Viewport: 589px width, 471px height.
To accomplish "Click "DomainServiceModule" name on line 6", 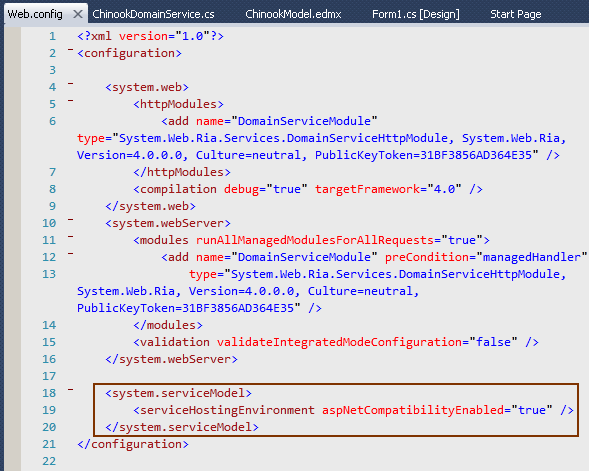I will [304, 121].
